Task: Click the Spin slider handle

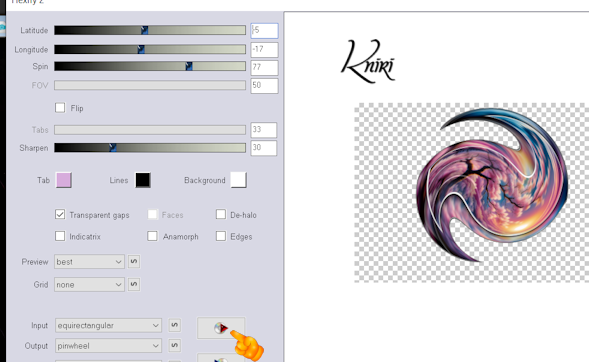Action: (189, 66)
